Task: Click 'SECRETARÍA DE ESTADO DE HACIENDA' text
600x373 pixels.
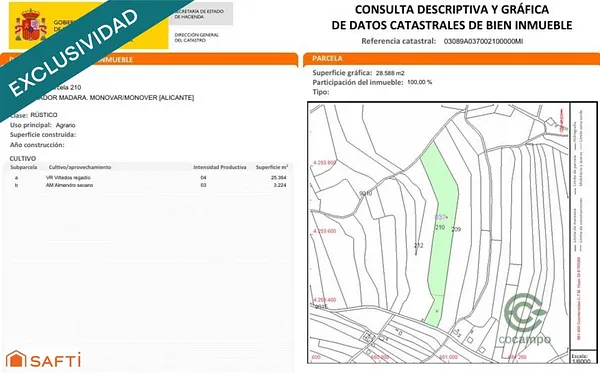Action: 199,14
